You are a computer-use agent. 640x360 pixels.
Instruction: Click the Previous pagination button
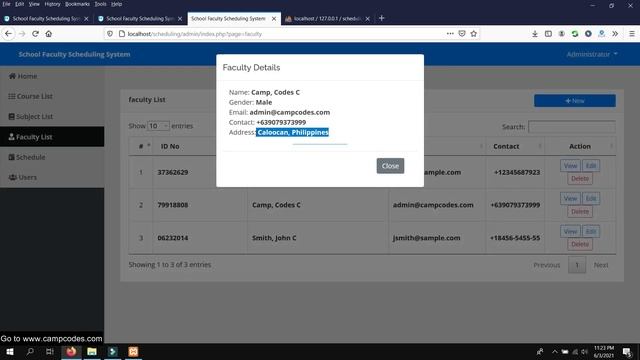pyautogui.click(x=547, y=265)
